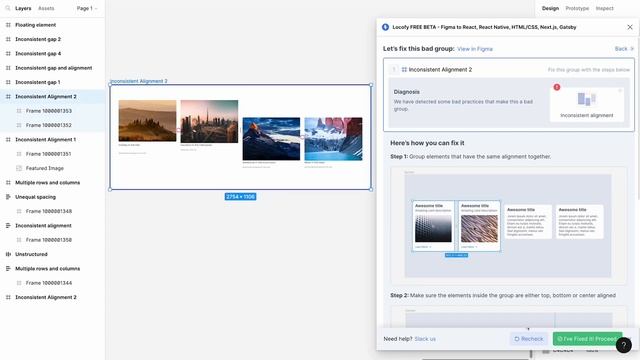Click image icon beside Featured Image layer
640x360 pixels.
tap(19, 168)
